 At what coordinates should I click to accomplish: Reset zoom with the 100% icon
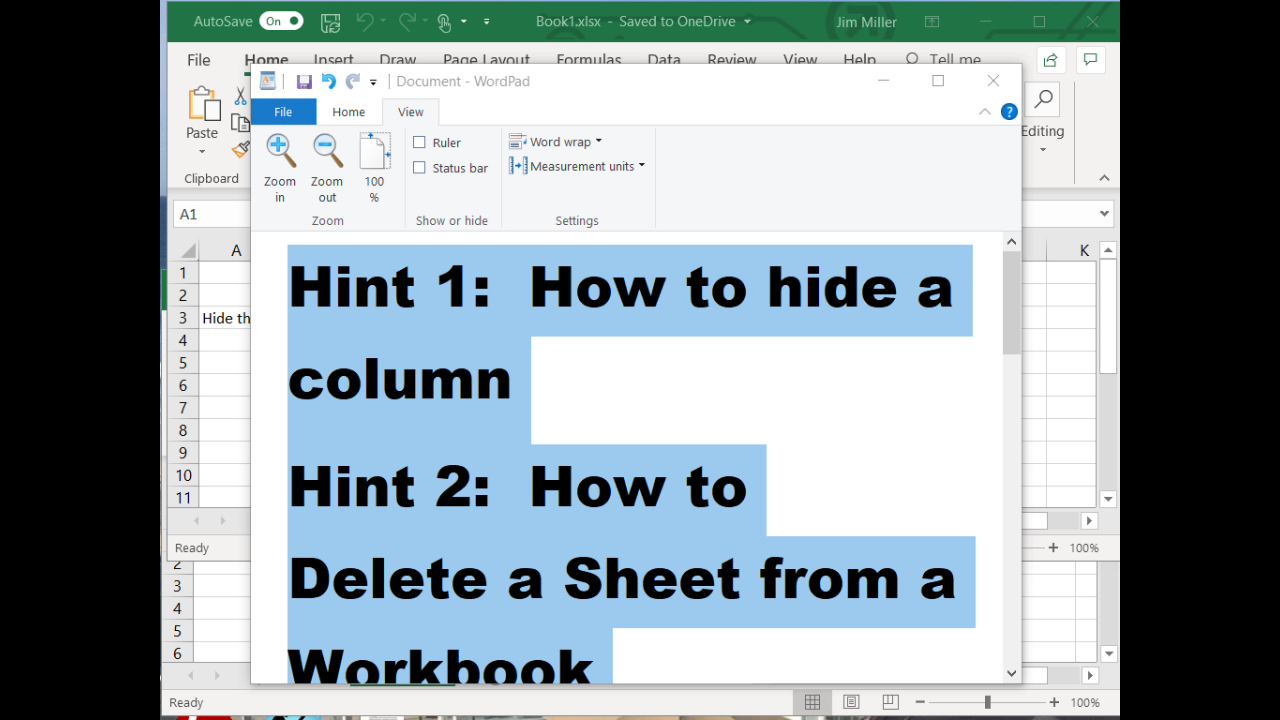point(374,151)
